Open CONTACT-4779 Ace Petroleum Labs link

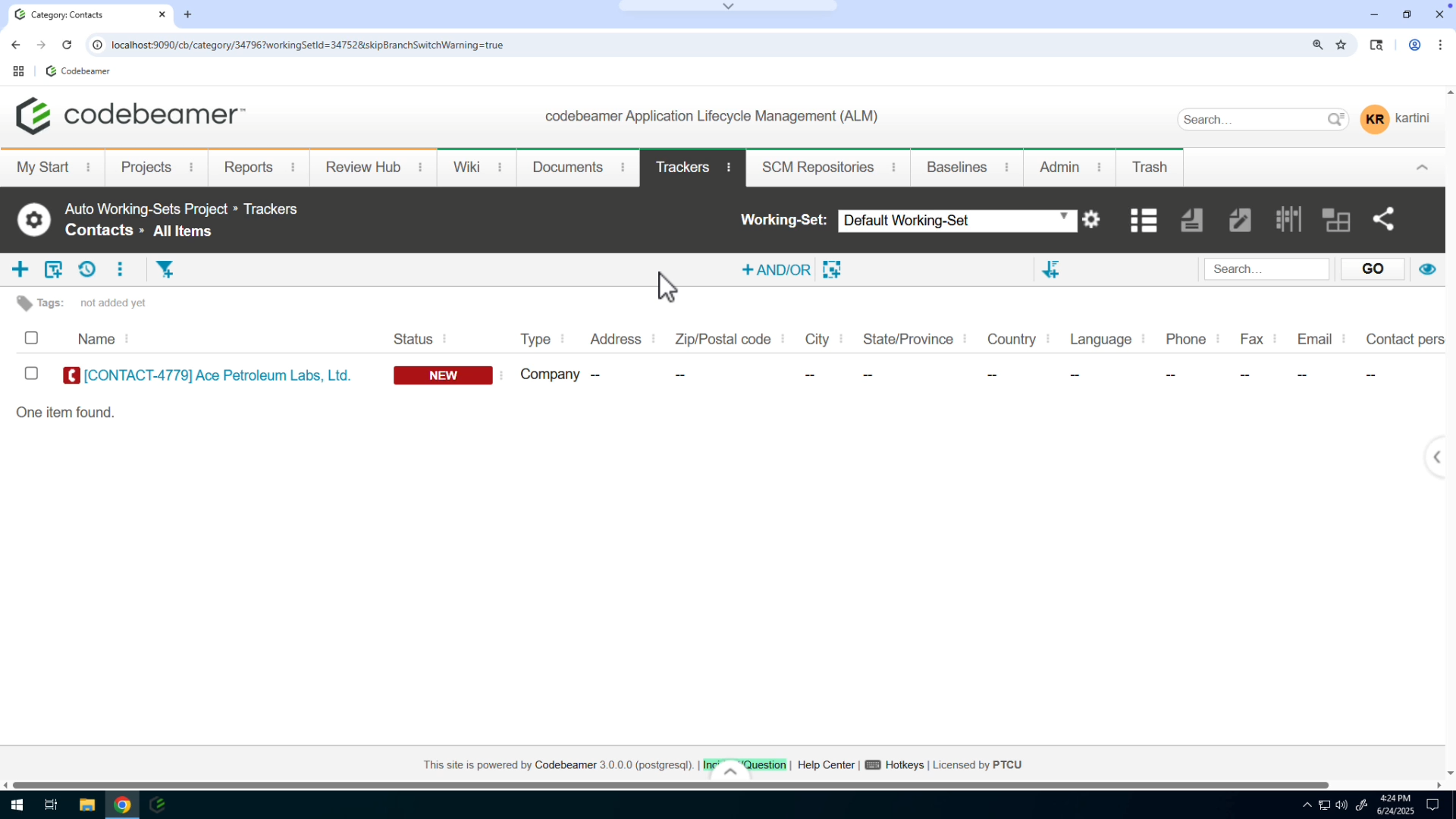click(x=217, y=375)
